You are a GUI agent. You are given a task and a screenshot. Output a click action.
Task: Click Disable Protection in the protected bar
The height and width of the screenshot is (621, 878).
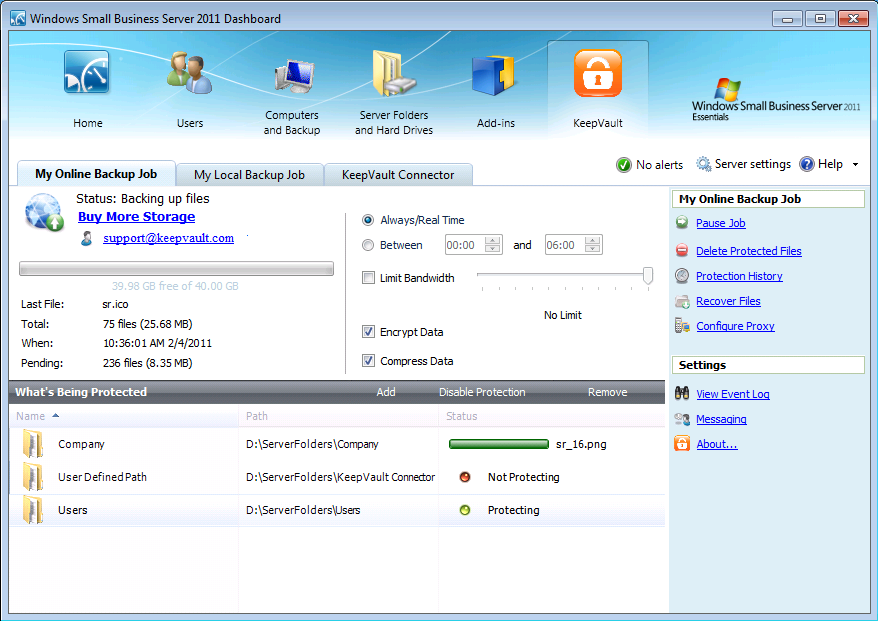tap(482, 392)
